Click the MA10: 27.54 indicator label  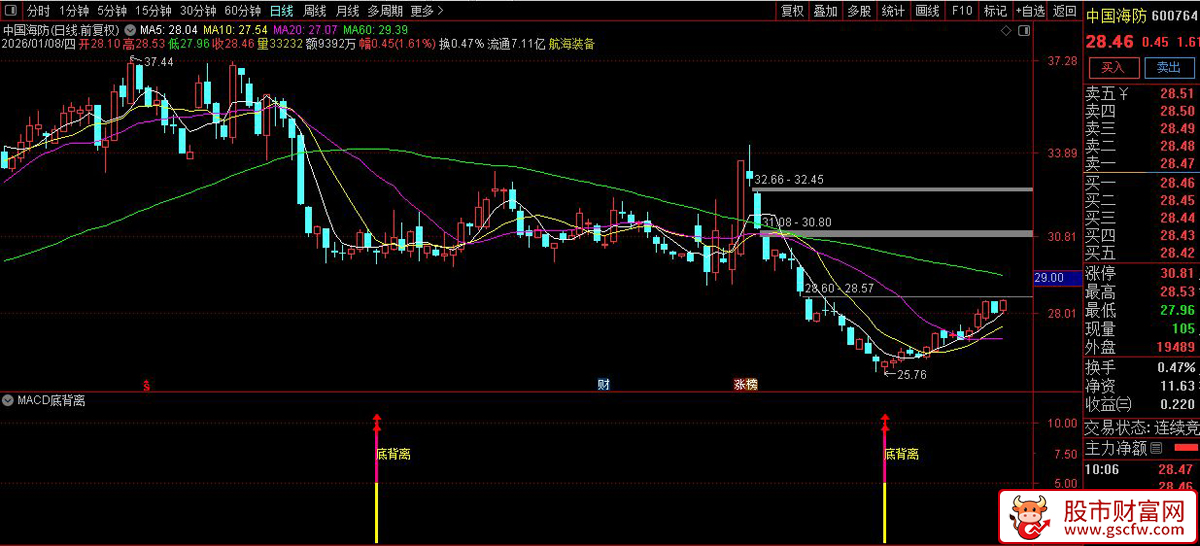click(235, 30)
